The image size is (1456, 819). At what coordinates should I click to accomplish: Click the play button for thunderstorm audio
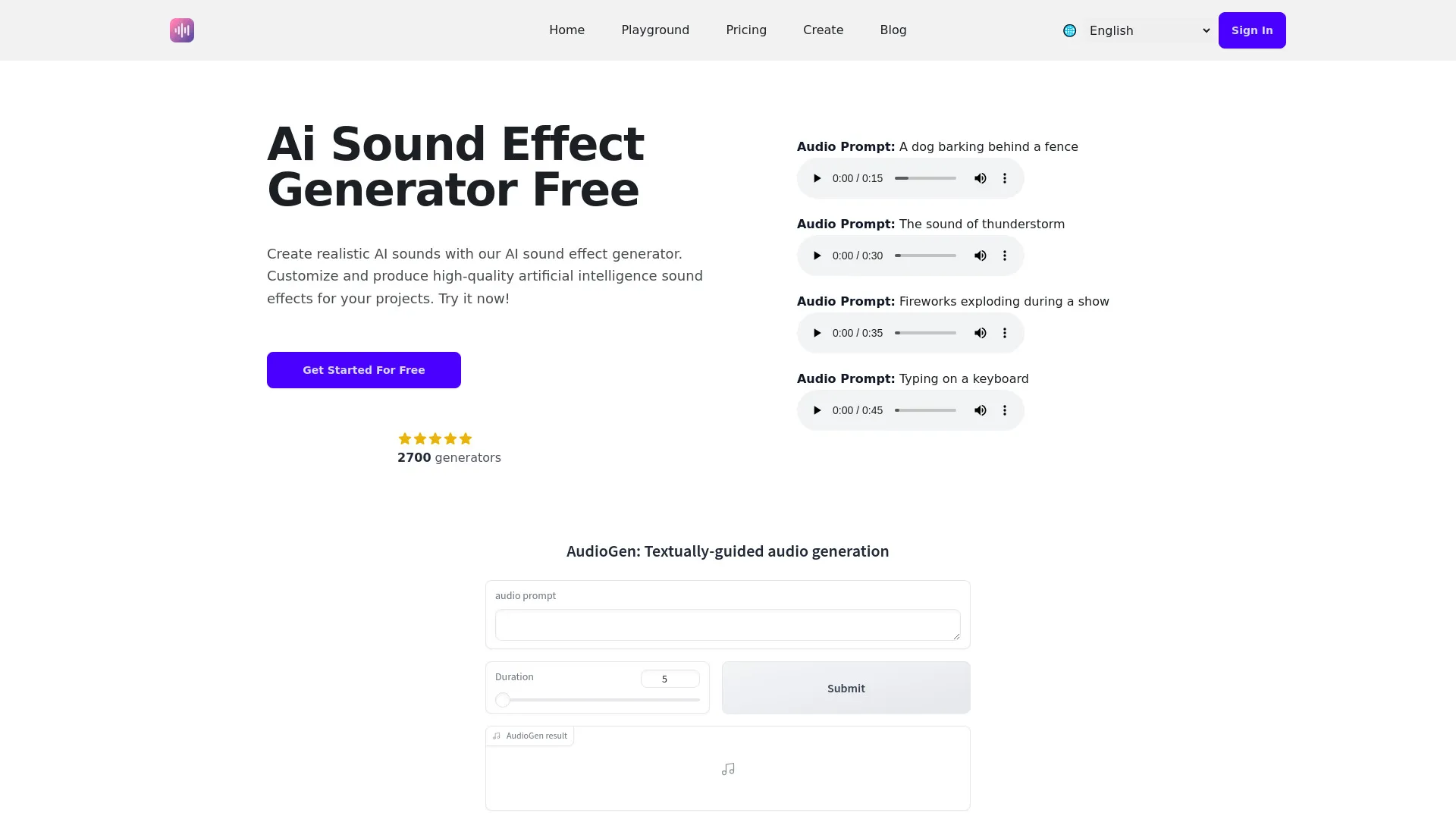[x=817, y=255]
